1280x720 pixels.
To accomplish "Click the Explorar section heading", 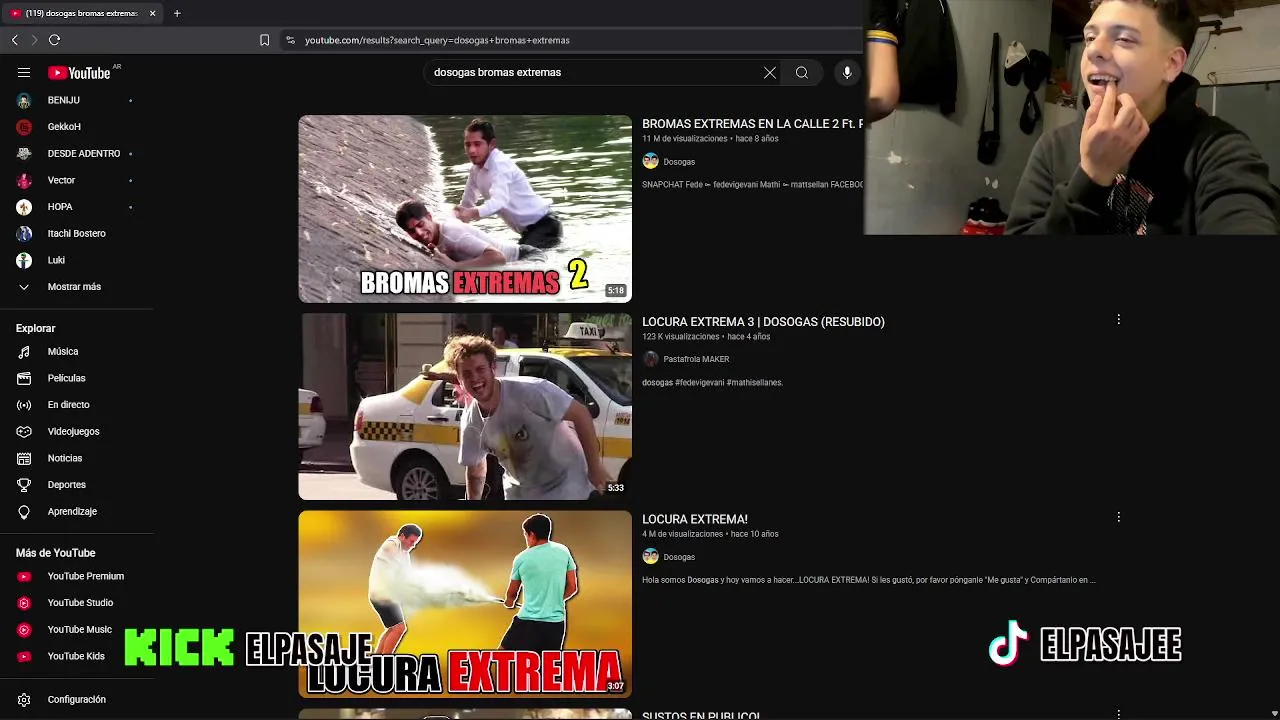I will 35,328.
